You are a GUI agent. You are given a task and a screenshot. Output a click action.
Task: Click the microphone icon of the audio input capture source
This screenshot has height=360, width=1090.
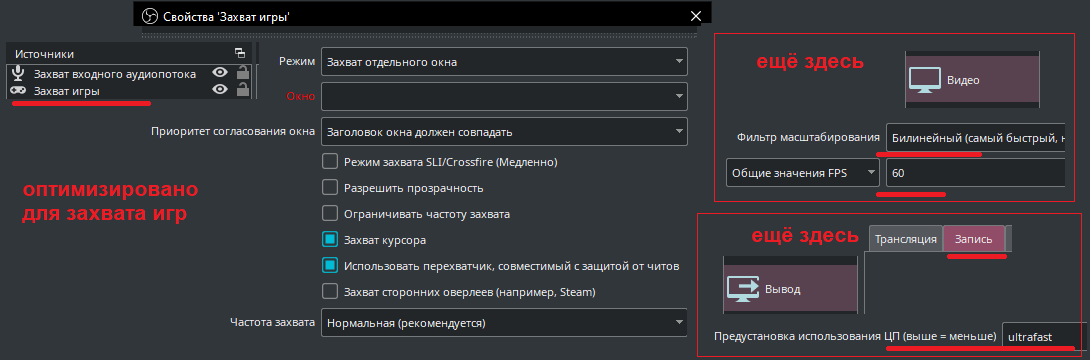tap(19, 73)
